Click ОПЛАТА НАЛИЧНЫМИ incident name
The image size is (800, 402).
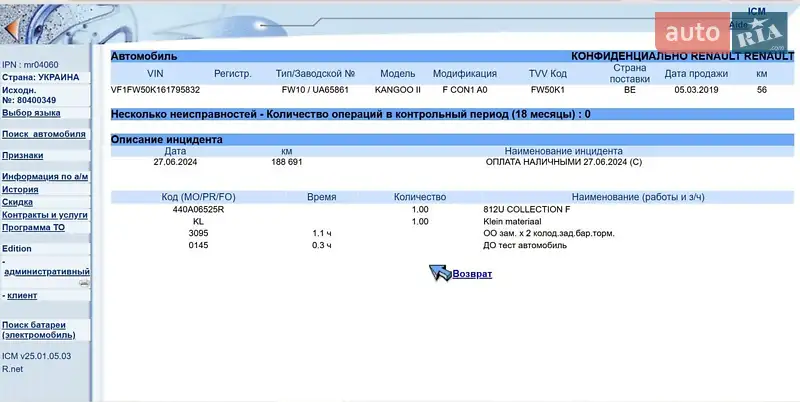point(564,162)
